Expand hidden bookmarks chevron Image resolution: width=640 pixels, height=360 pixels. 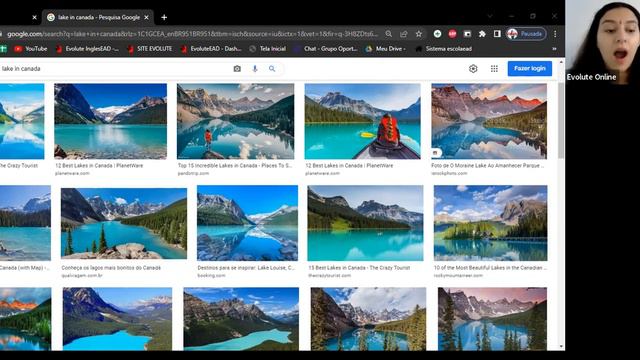click(x=554, y=49)
